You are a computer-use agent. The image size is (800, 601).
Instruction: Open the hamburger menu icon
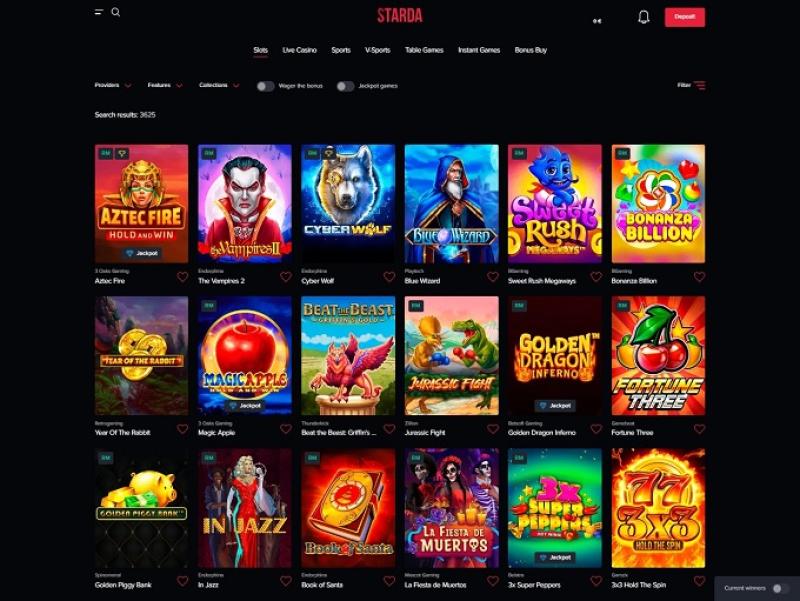click(x=99, y=12)
